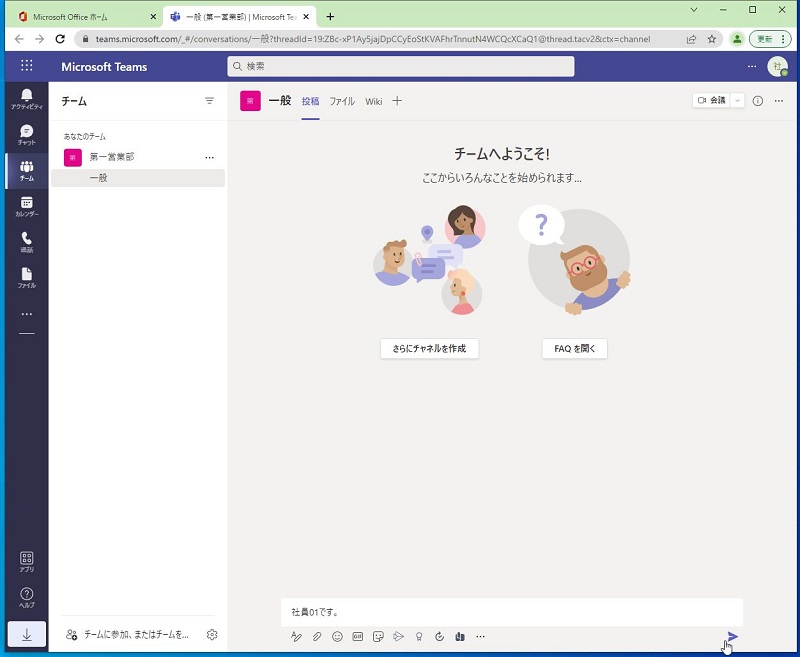The width and height of the screenshot is (800, 657).
Task: Select Teams (チーム) icon in left rail
Action: (27, 171)
